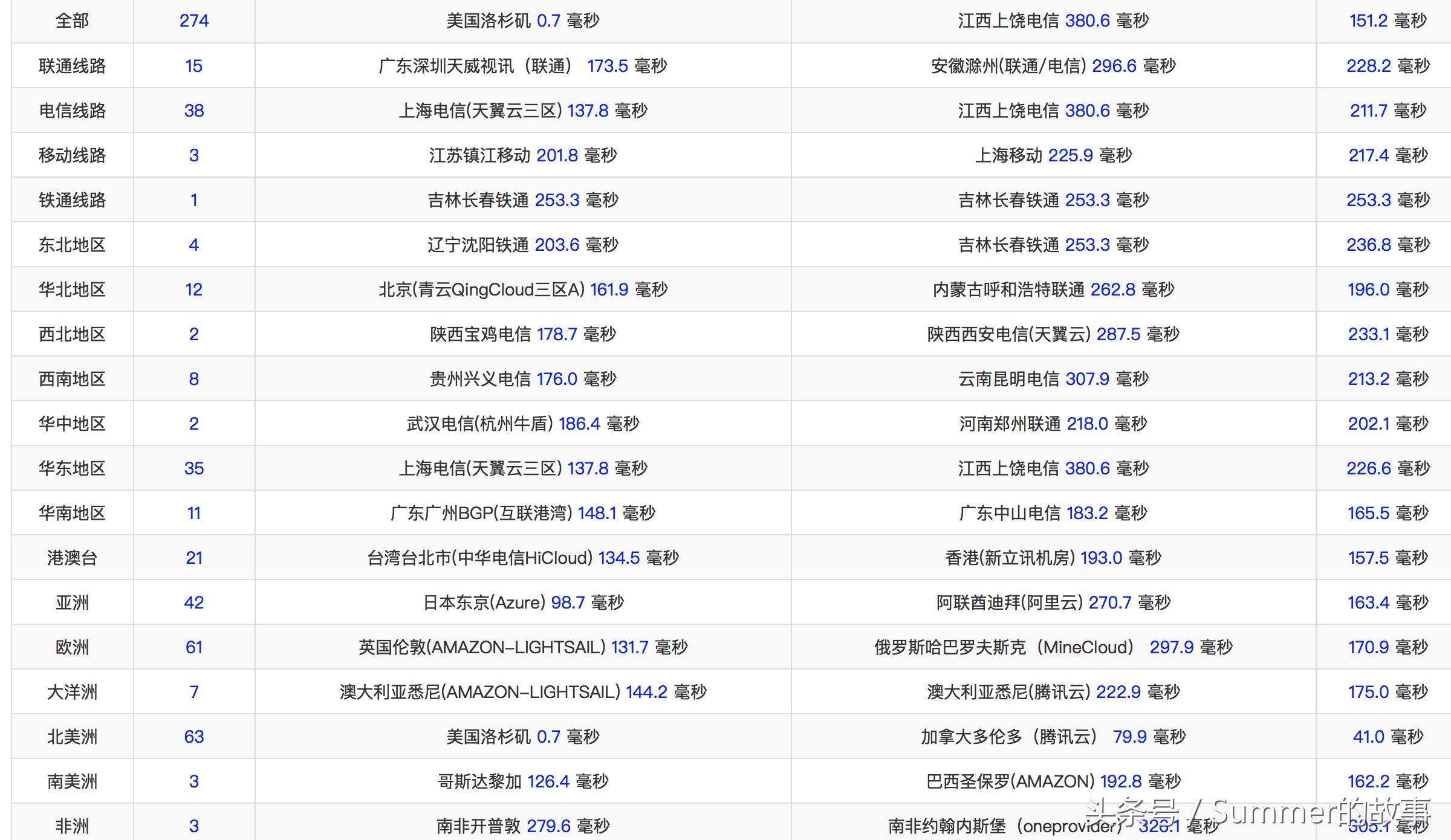Image resolution: width=1451 pixels, height=840 pixels.
Task: Click the 63 count in 北美洲 row
Action: [x=193, y=737]
